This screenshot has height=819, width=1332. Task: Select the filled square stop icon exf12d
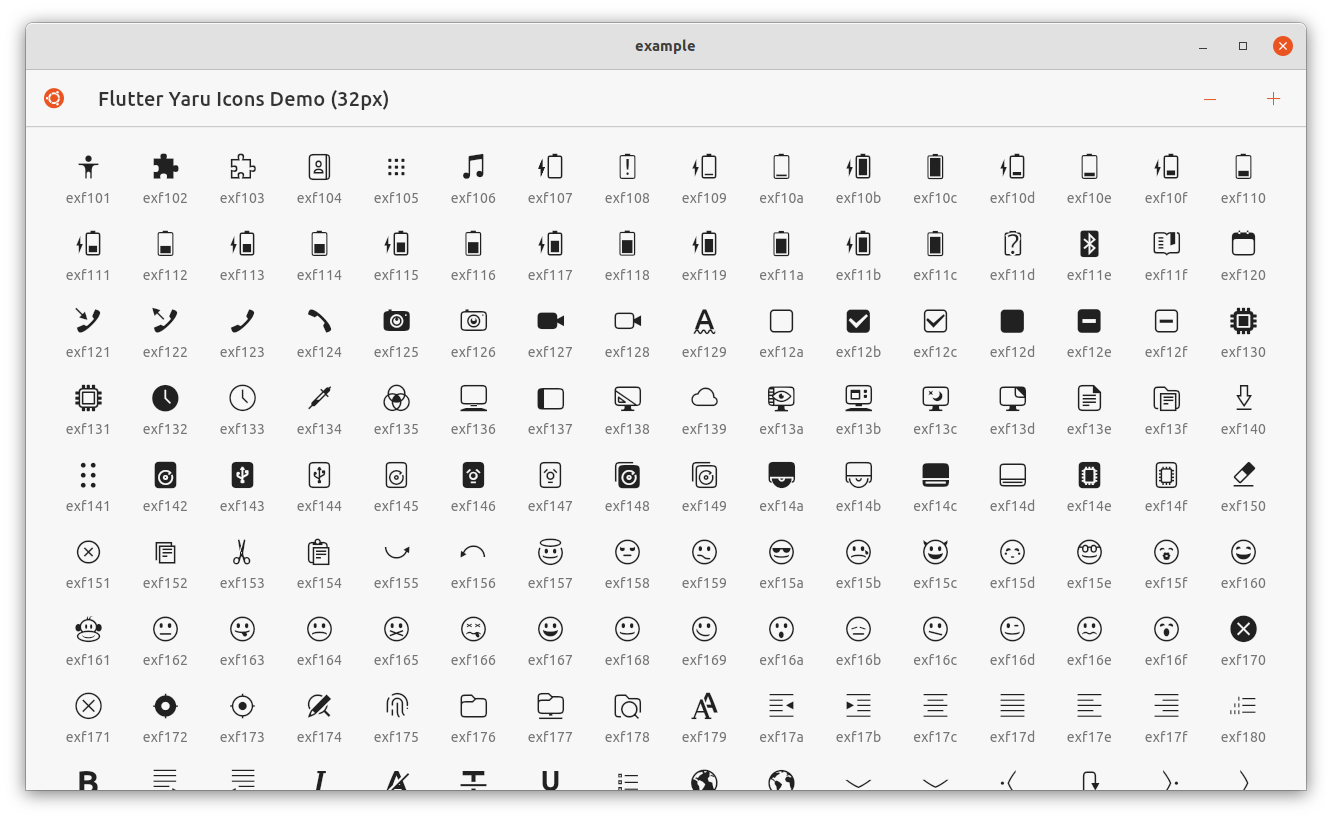coord(1012,320)
